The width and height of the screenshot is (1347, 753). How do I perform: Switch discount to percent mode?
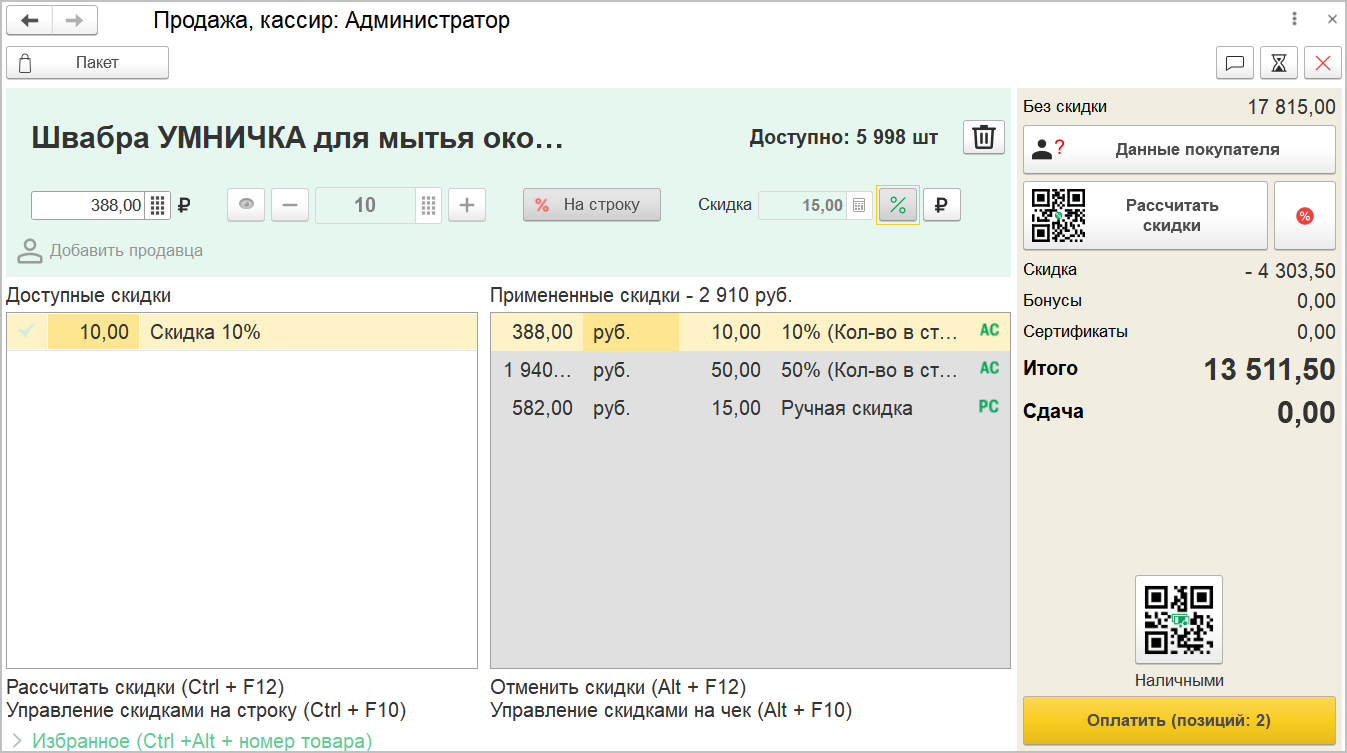[x=897, y=205]
